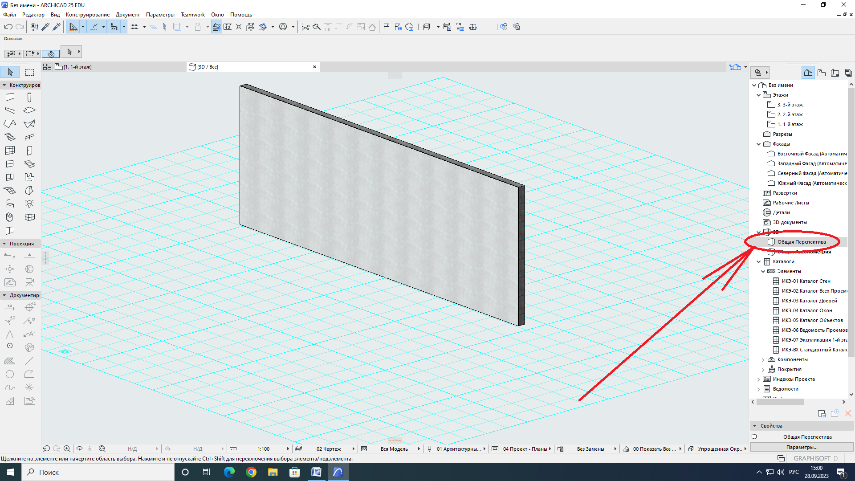The height and width of the screenshot is (481, 855).
Task: Open the Файл menu
Action: pyautogui.click(x=10, y=15)
